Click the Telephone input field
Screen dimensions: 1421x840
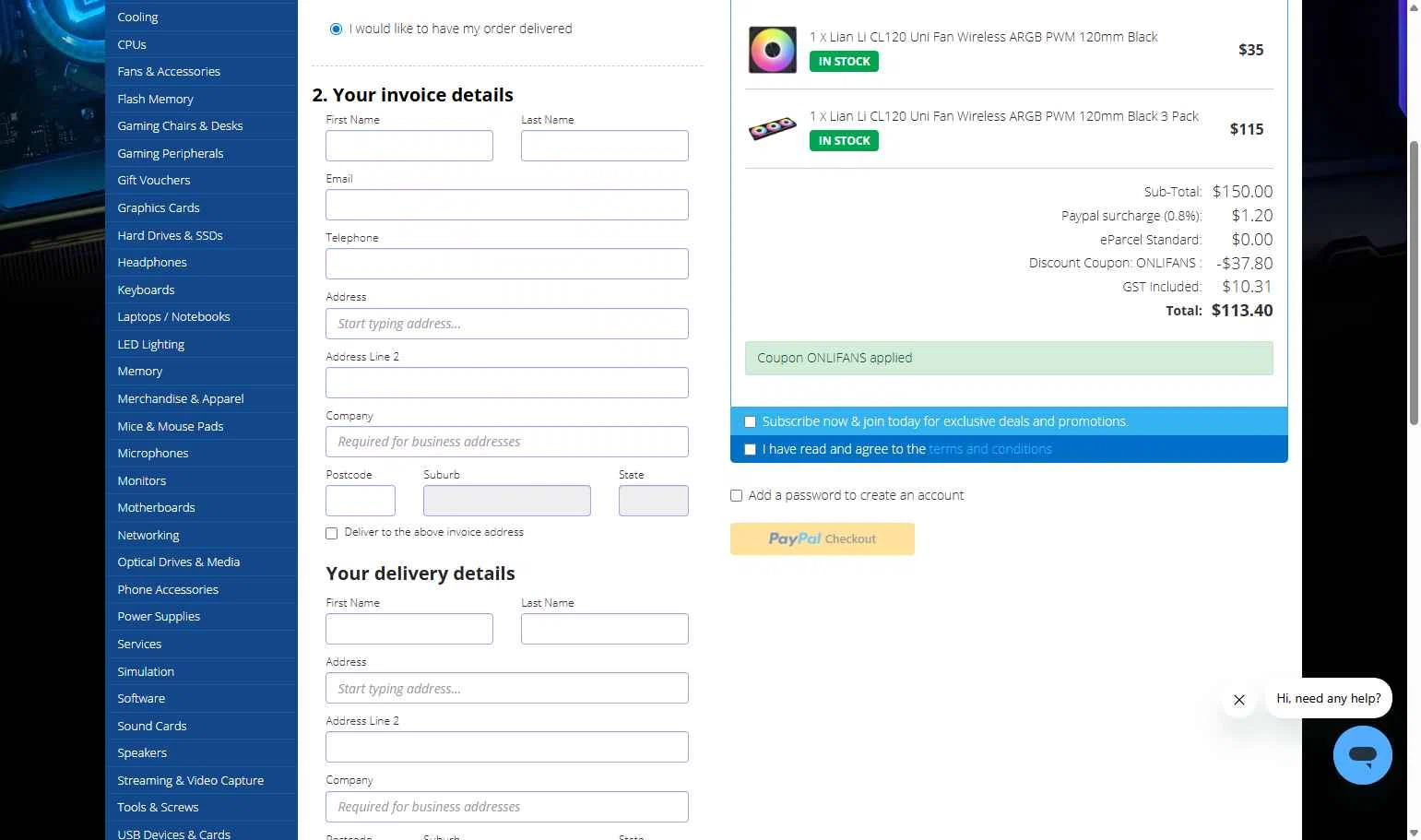507,264
